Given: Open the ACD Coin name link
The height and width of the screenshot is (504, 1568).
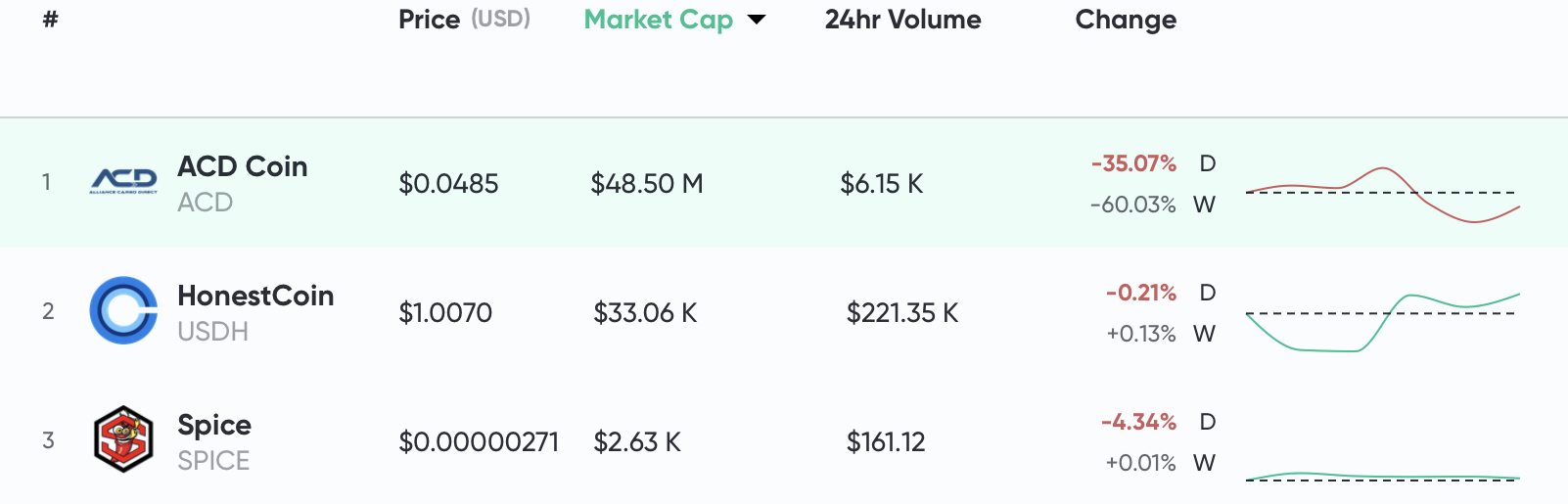Looking at the screenshot, I should point(243,166).
